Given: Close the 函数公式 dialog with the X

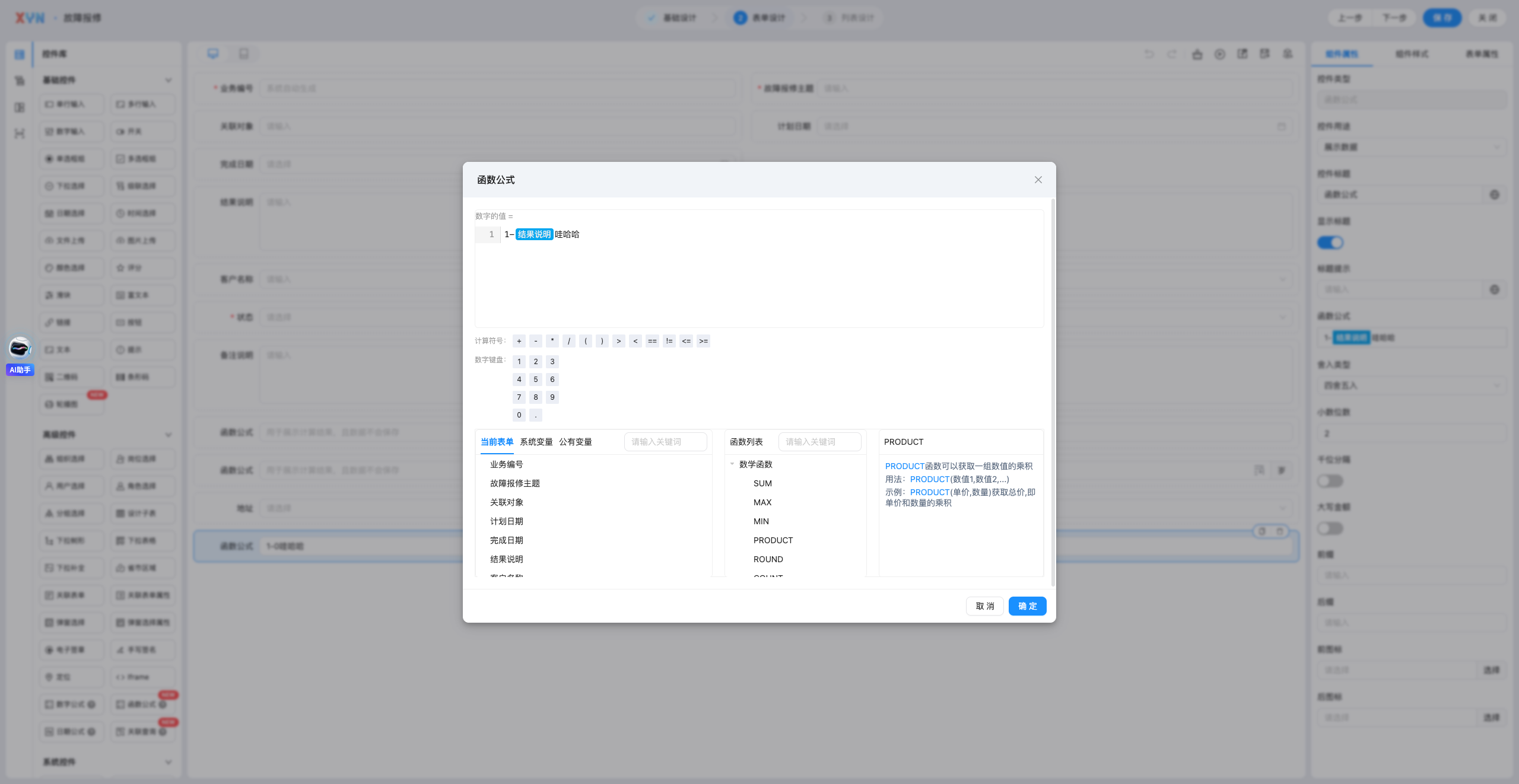Looking at the screenshot, I should tap(1038, 180).
